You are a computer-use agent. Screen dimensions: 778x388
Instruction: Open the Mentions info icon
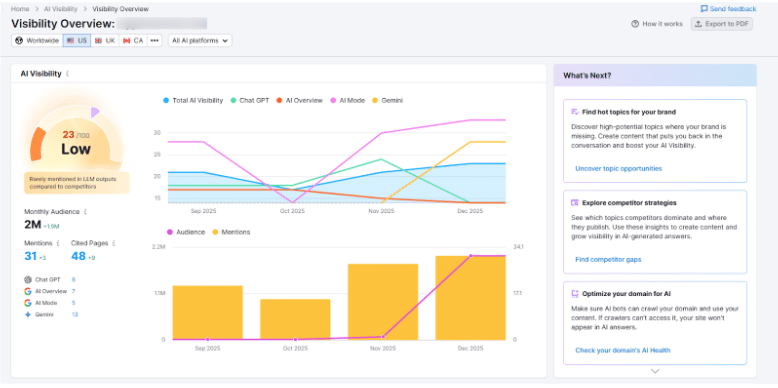click(58, 243)
